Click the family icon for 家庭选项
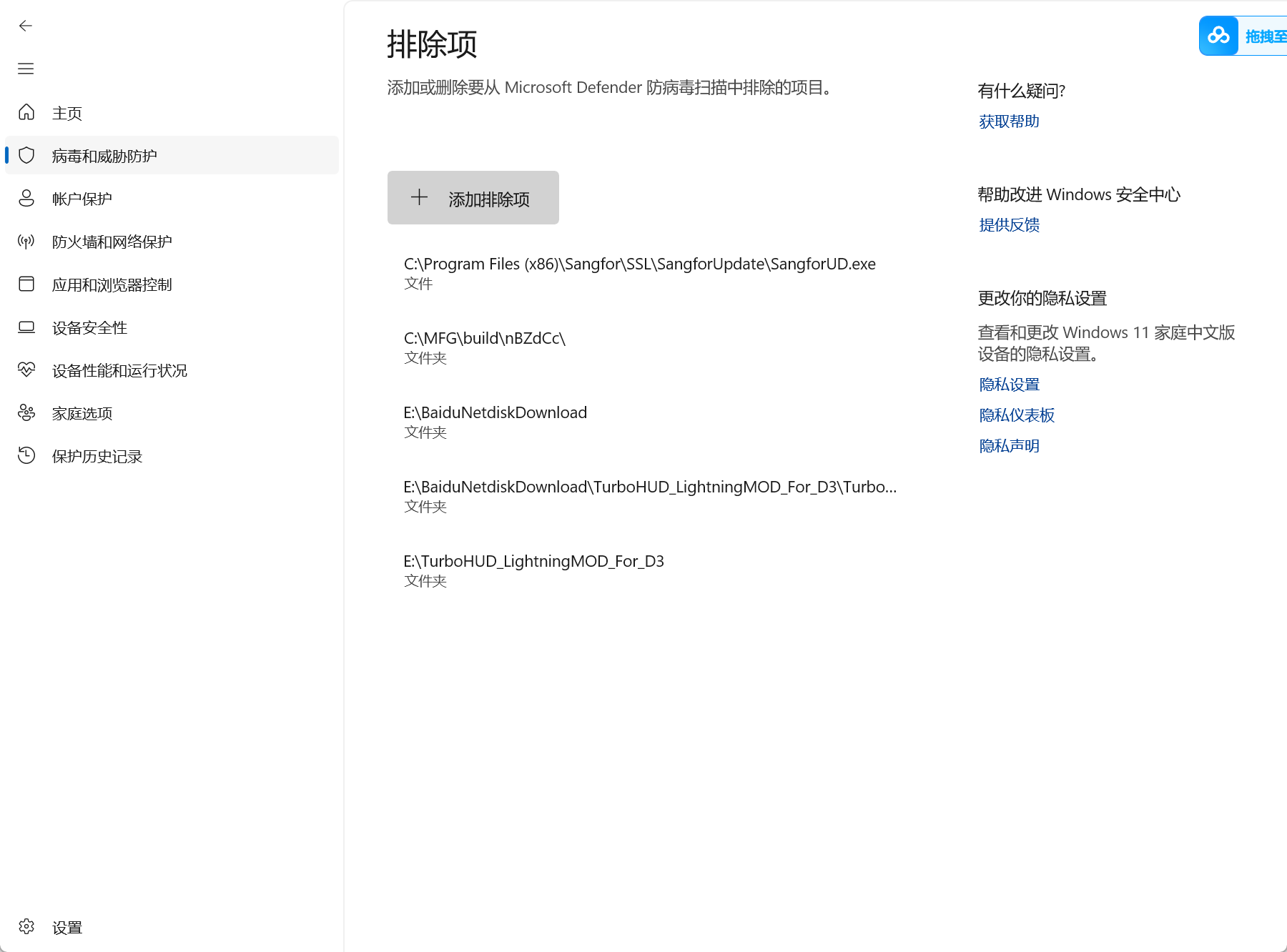 (26, 412)
